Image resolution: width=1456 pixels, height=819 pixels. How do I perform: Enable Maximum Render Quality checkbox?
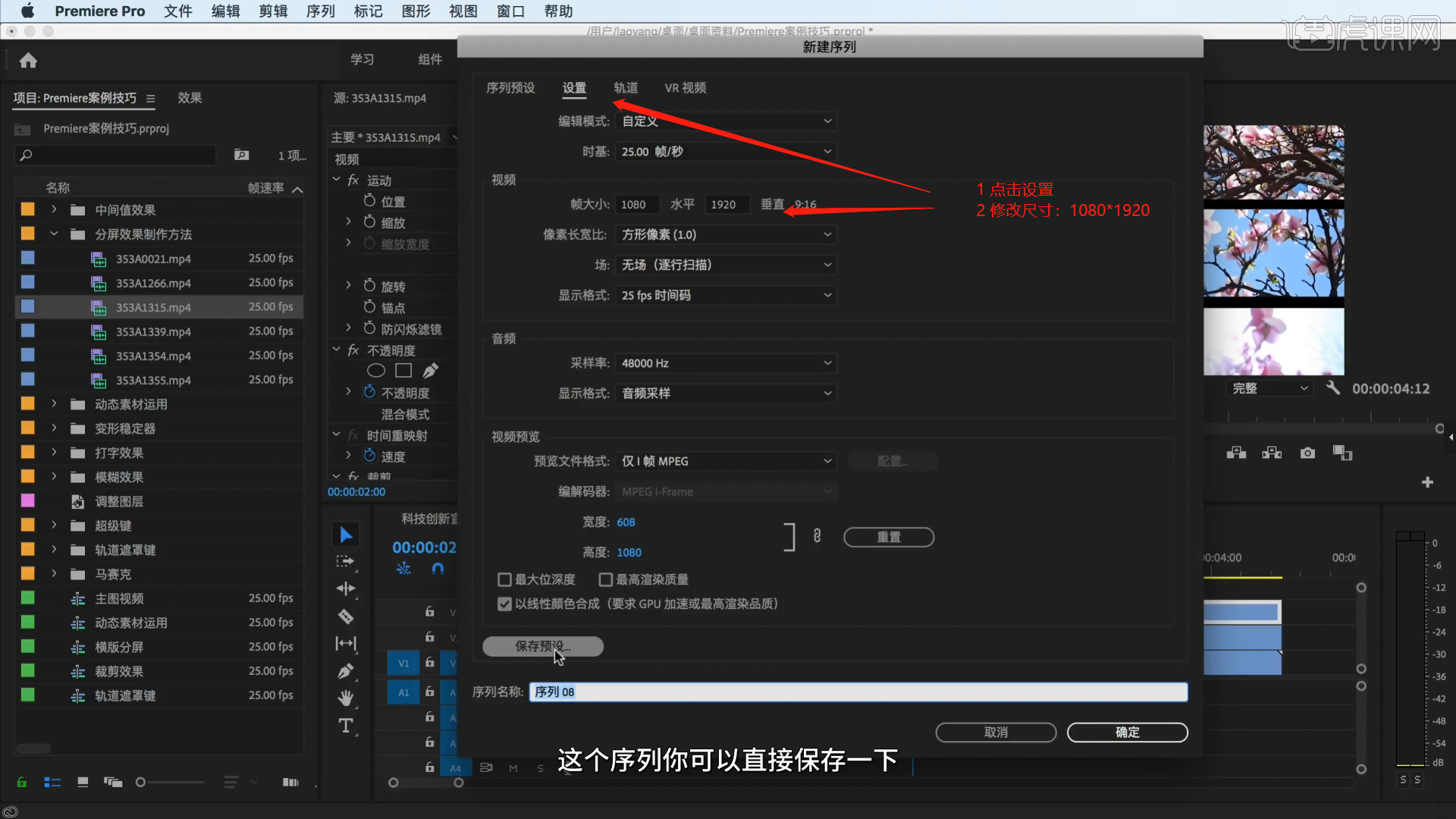(x=605, y=579)
